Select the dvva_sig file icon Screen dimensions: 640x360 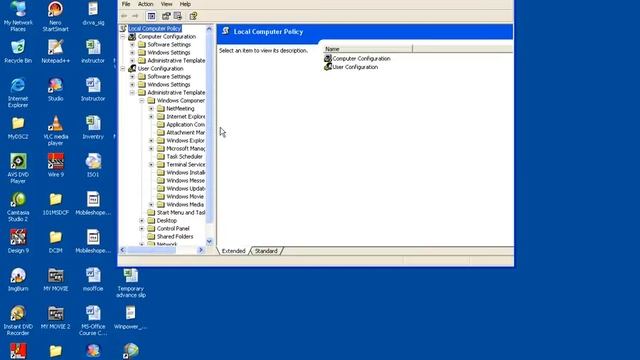[x=93, y=13]
